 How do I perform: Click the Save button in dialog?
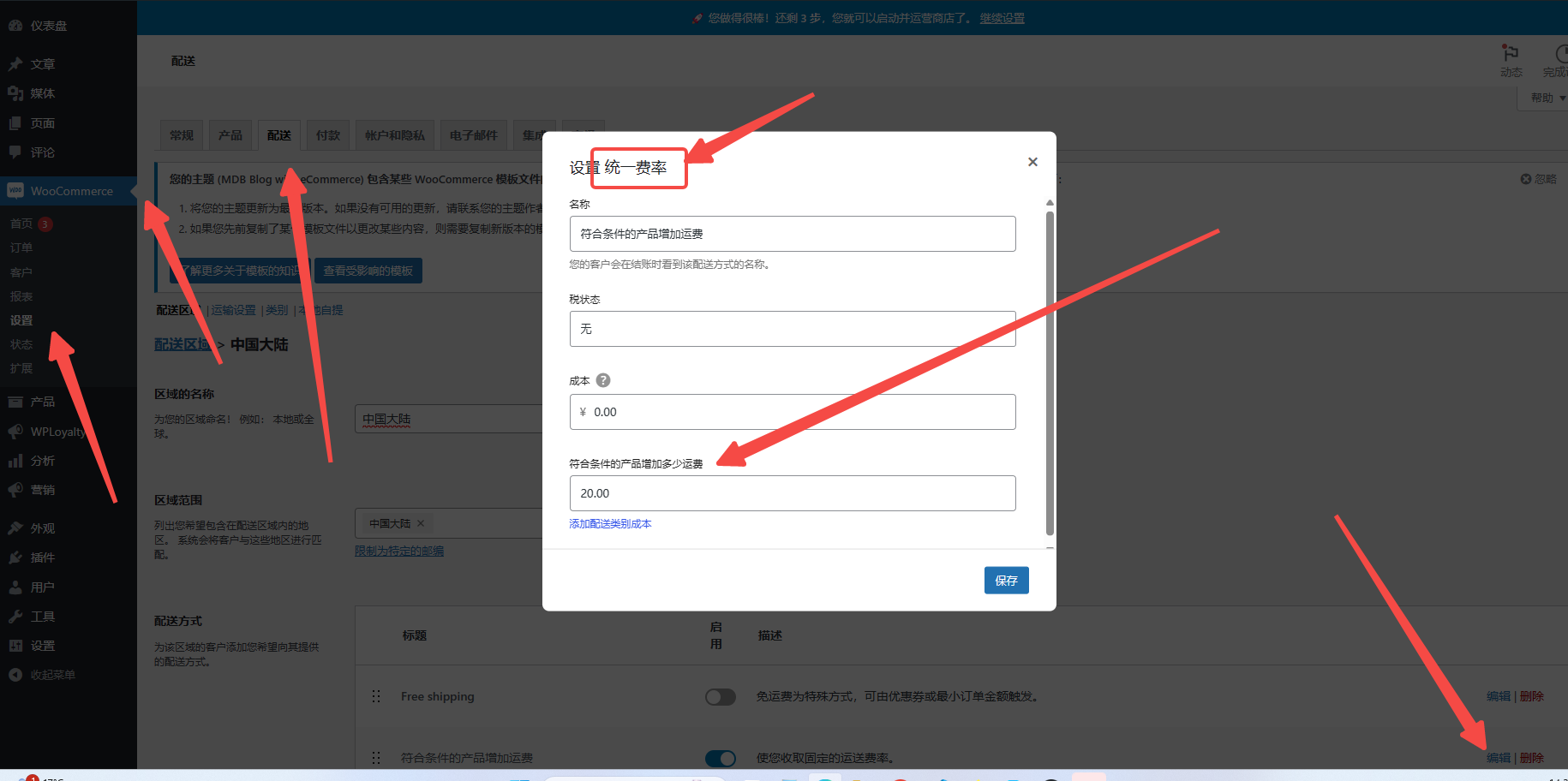coord(1006,581)
